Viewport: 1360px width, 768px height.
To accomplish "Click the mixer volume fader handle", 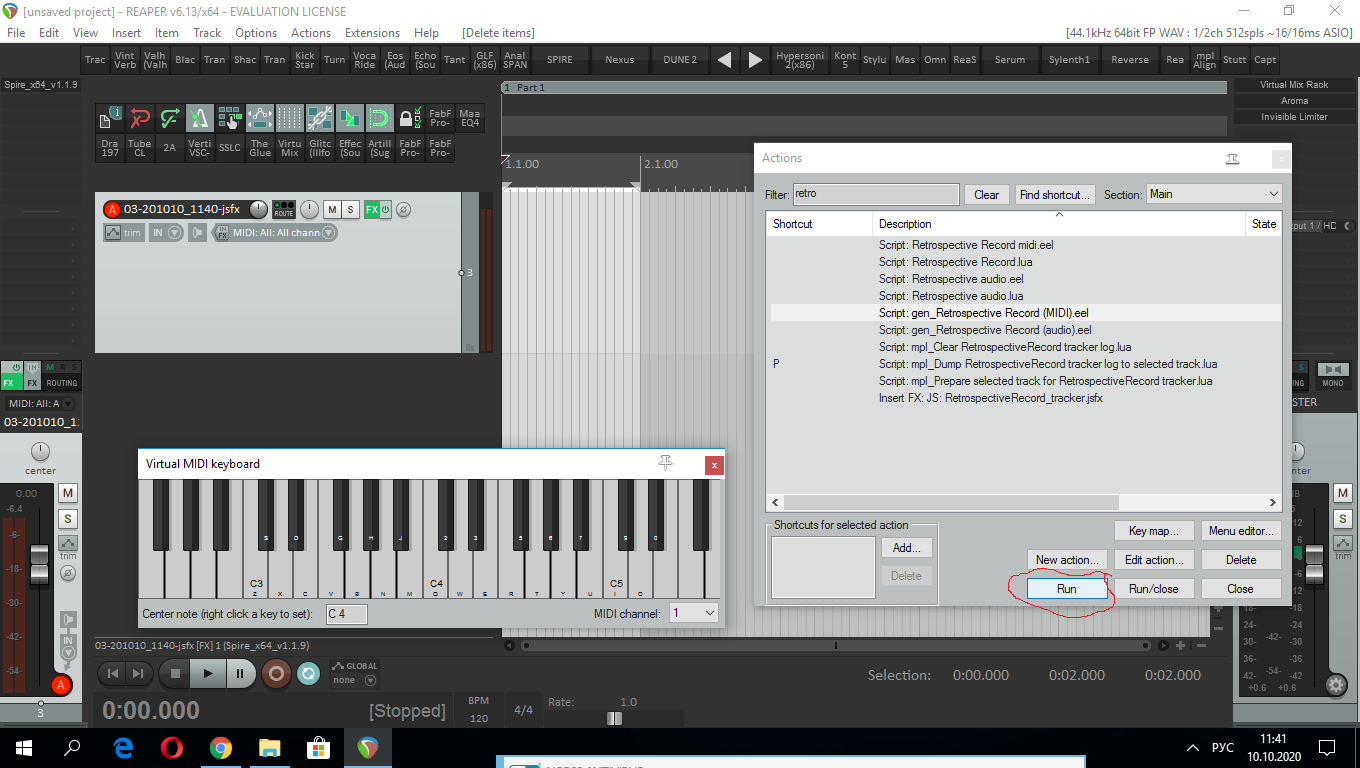I will [x=39, y=564].
